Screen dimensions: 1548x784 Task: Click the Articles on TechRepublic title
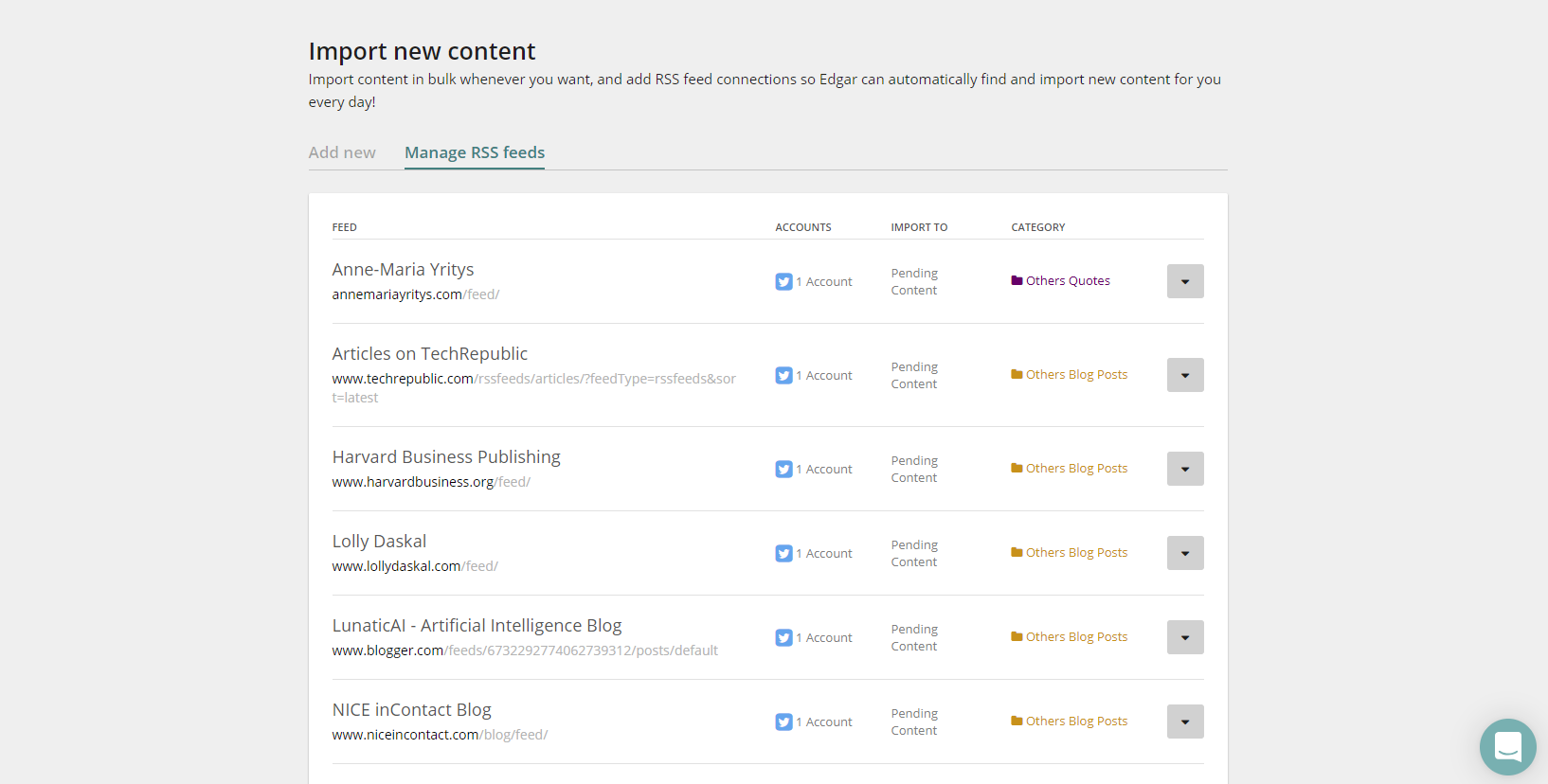(x=430, y=354)
